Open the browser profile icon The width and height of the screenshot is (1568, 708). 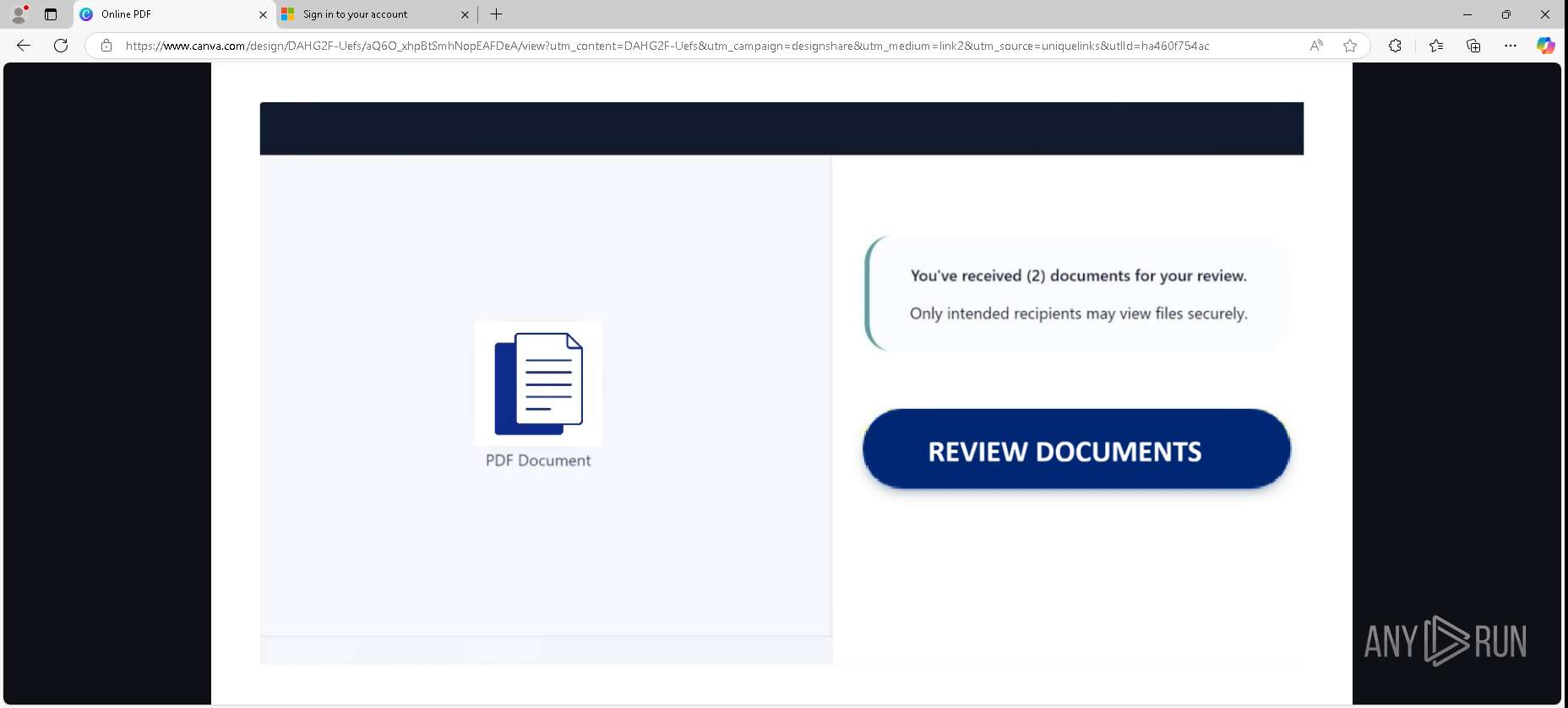pyautogui.click(x=19, y=14)
